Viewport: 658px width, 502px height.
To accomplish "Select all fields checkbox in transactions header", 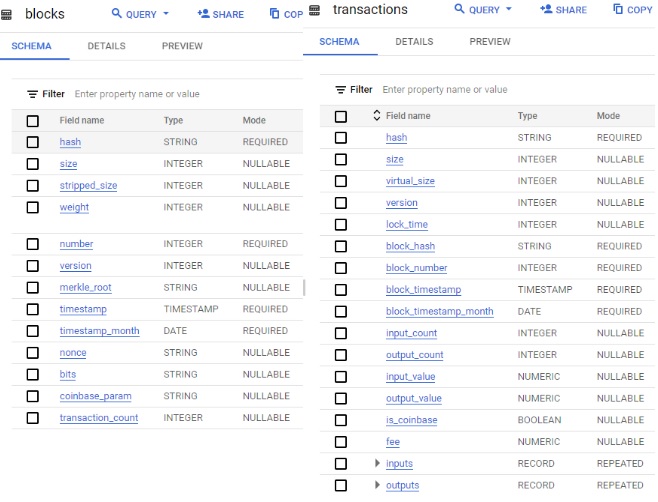I will pos(341,116).
